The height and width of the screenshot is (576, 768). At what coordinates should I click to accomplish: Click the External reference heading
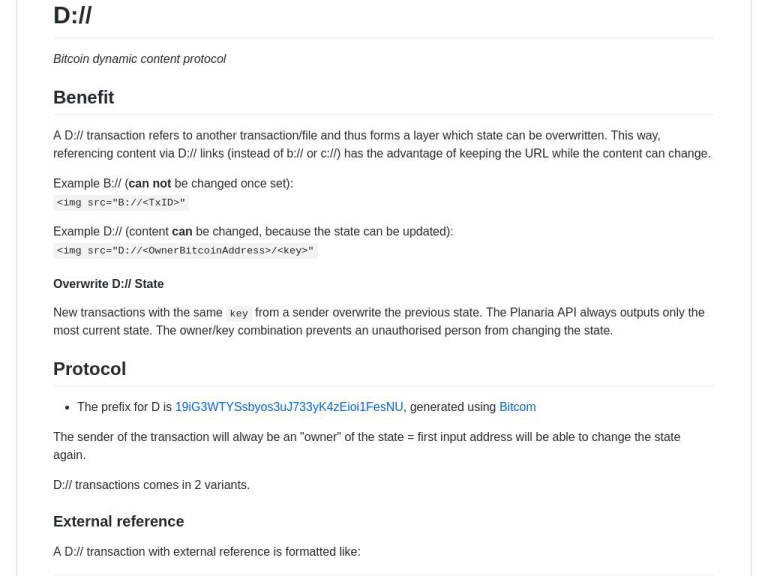[x=118, y=521]
